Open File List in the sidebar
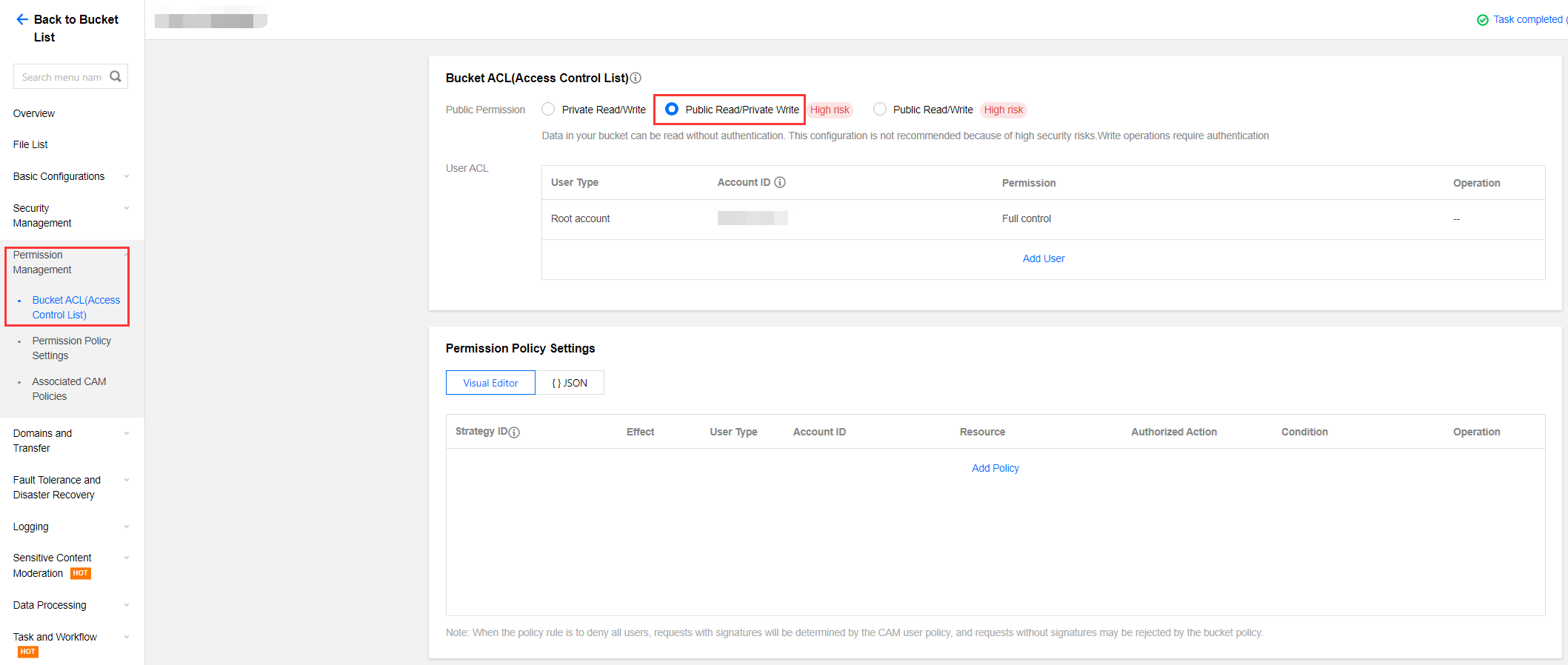The width and height of the screenshot is (1568, 665). [30, 144]
